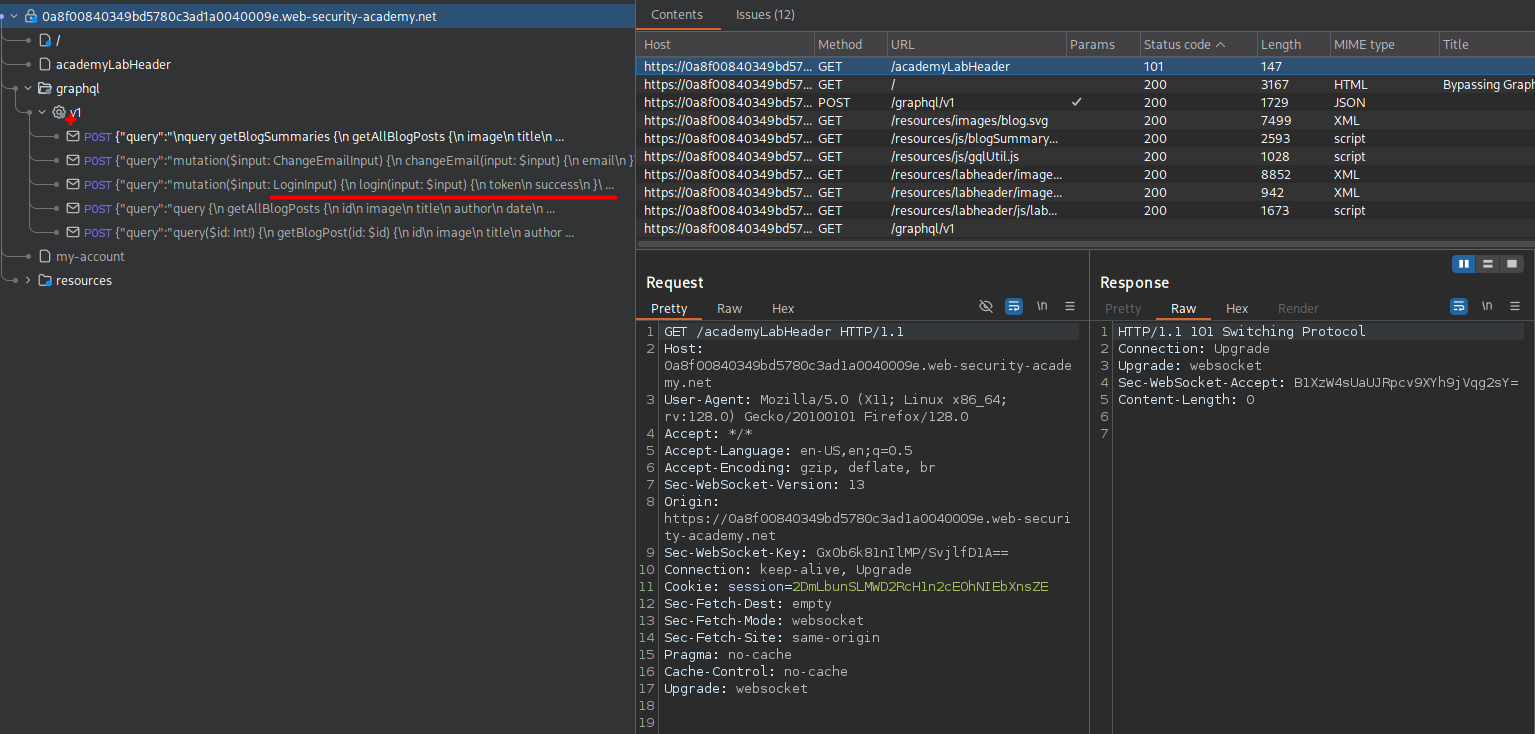Select the combined tabbed layout icon
Viewport: 1535px width, 734px height.
click(1512, 264)
